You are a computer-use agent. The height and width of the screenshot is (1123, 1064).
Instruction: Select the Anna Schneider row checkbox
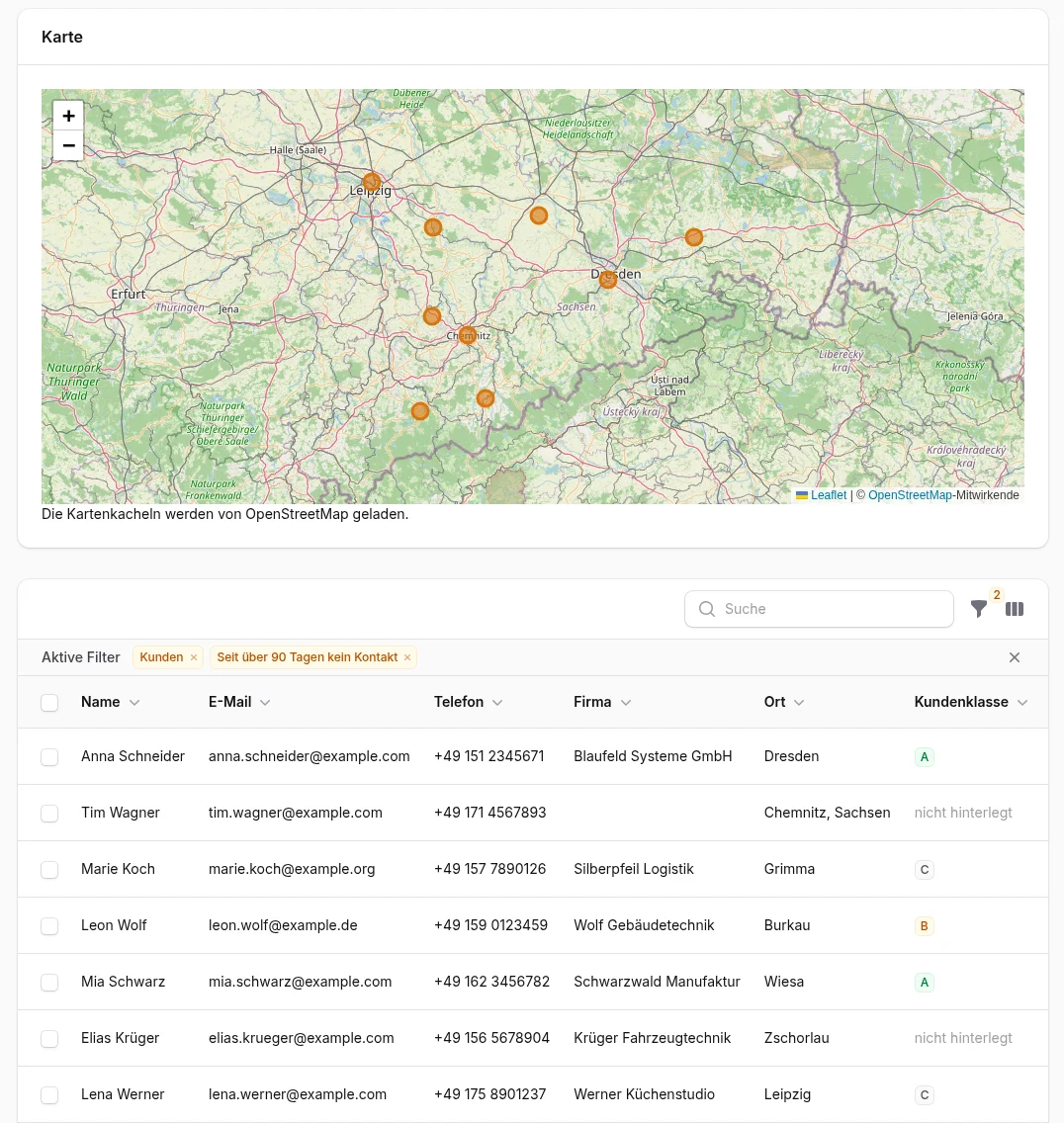coord(49,757)
